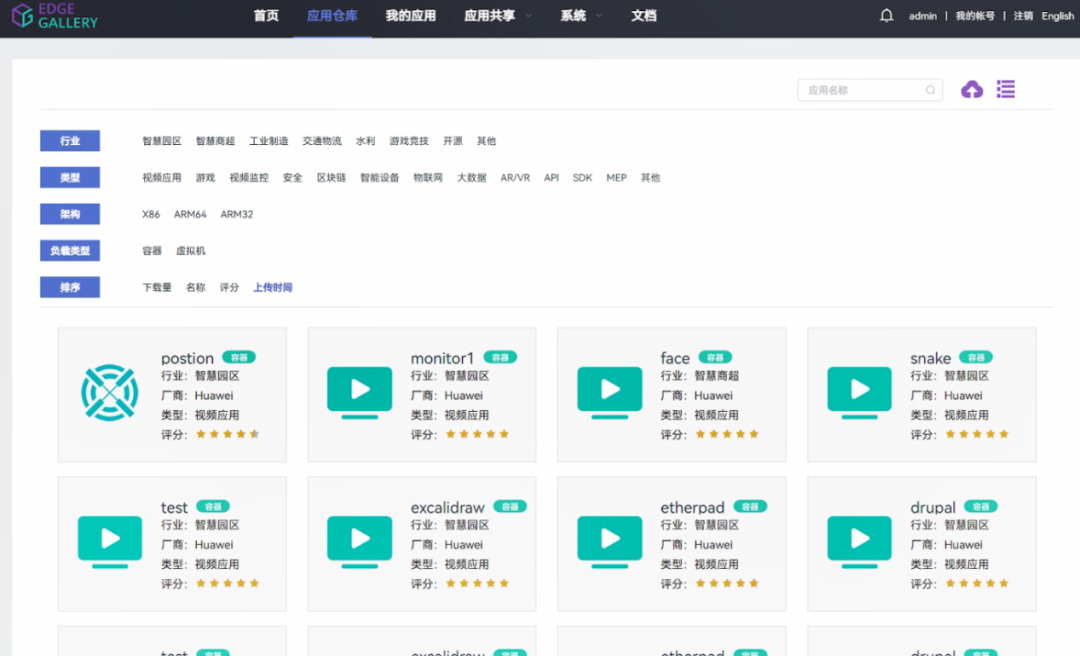Click the 容器 badge next to monitor1
The height and width of the screenshot is (656, 1080).
500,357
